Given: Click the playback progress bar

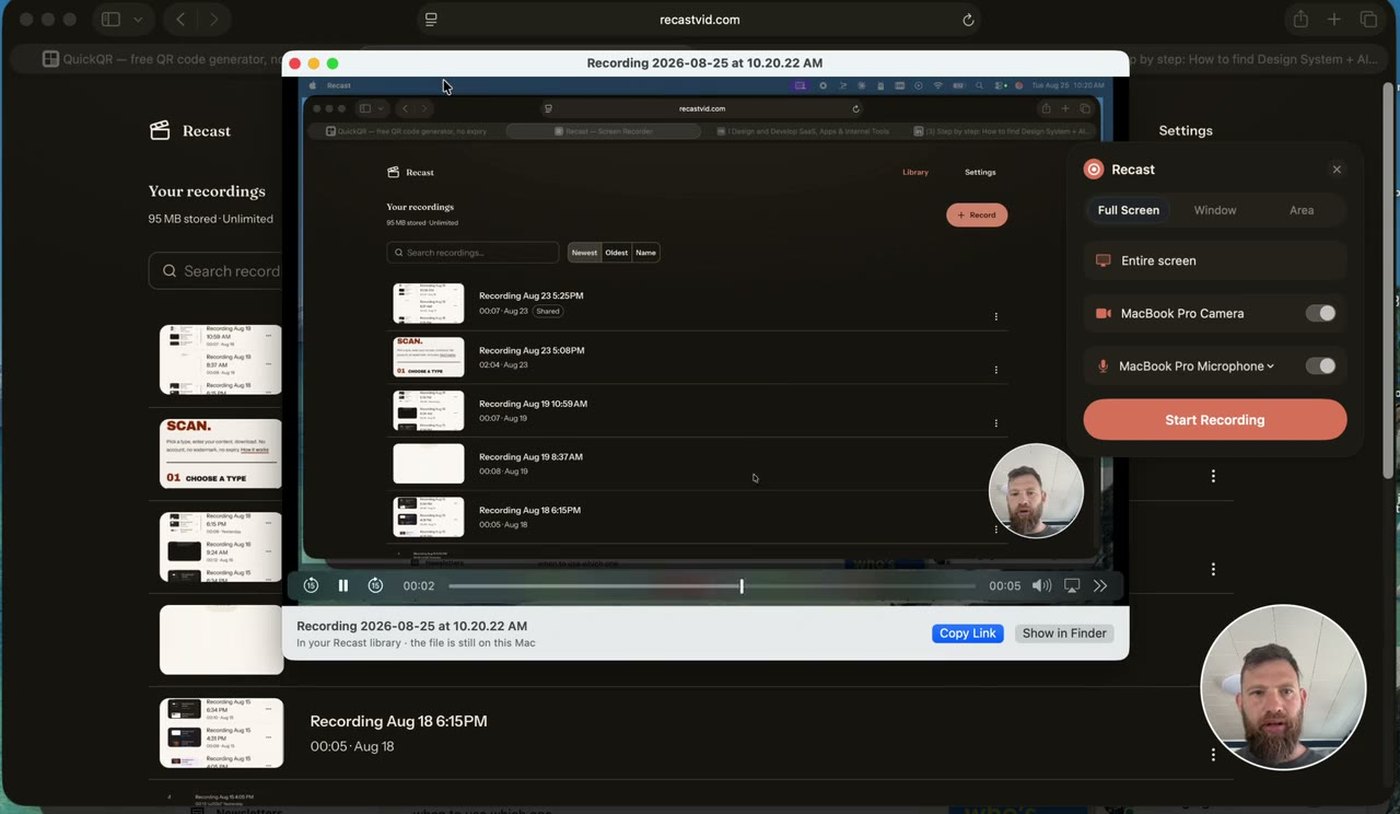Looking at the screenshot, I should pos(712,586).
